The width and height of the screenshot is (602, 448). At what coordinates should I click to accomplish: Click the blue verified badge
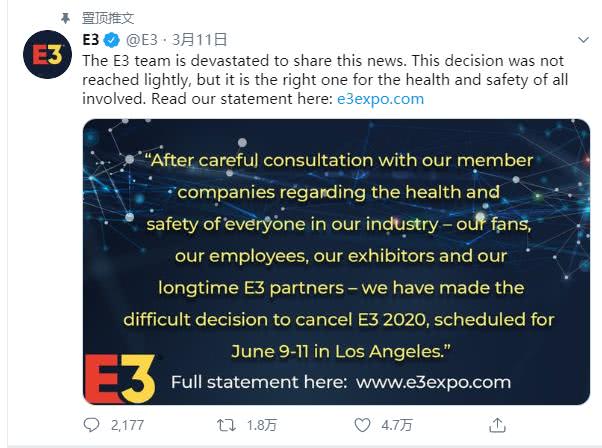[111, 40]
